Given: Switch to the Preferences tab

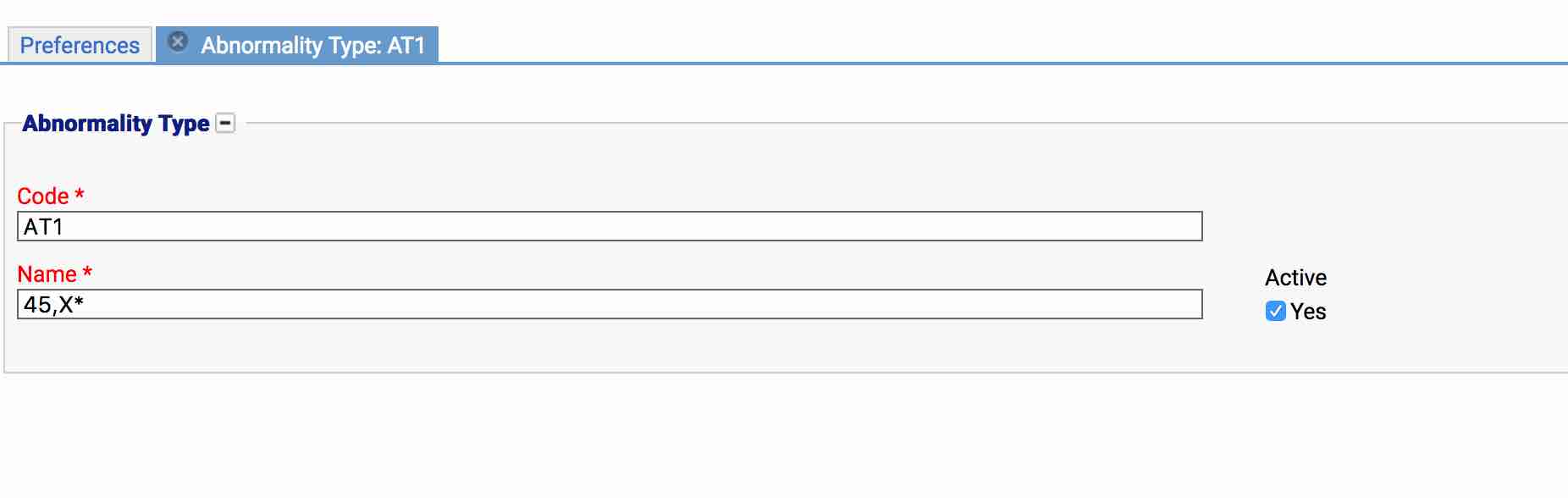Looking at the screenshot, I should [x=80, y=45].
